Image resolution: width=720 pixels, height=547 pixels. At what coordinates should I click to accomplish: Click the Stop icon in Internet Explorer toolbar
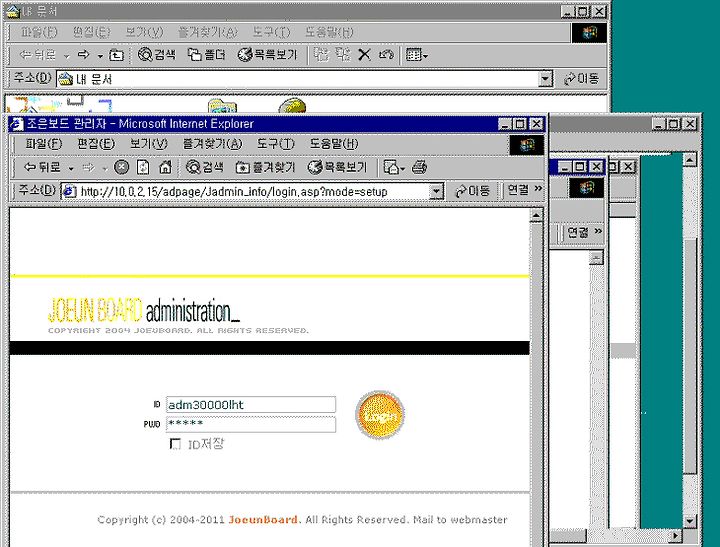[121, 168]
